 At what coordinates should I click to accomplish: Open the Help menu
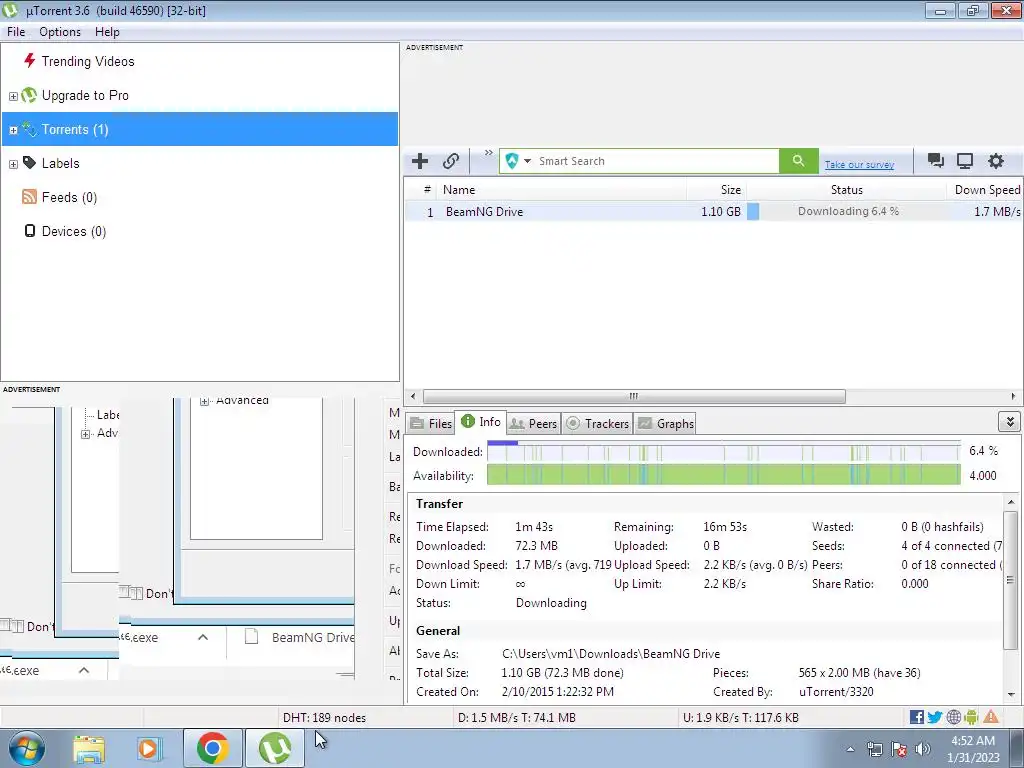coord(107,32)
